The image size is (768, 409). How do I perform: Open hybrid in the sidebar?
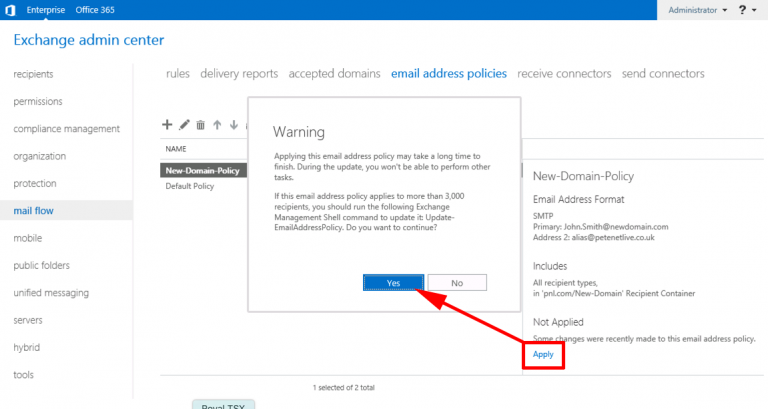(26, 347)
